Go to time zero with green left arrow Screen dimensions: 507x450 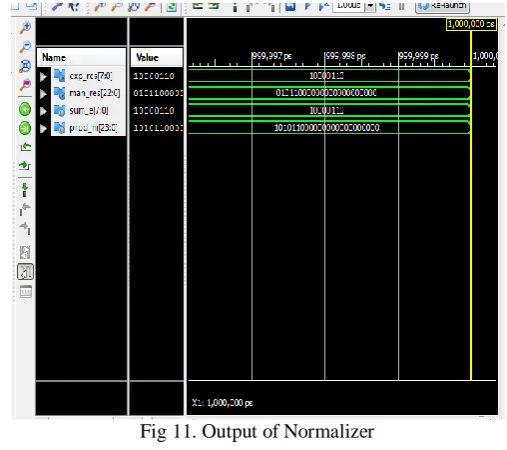click(25, 109)
